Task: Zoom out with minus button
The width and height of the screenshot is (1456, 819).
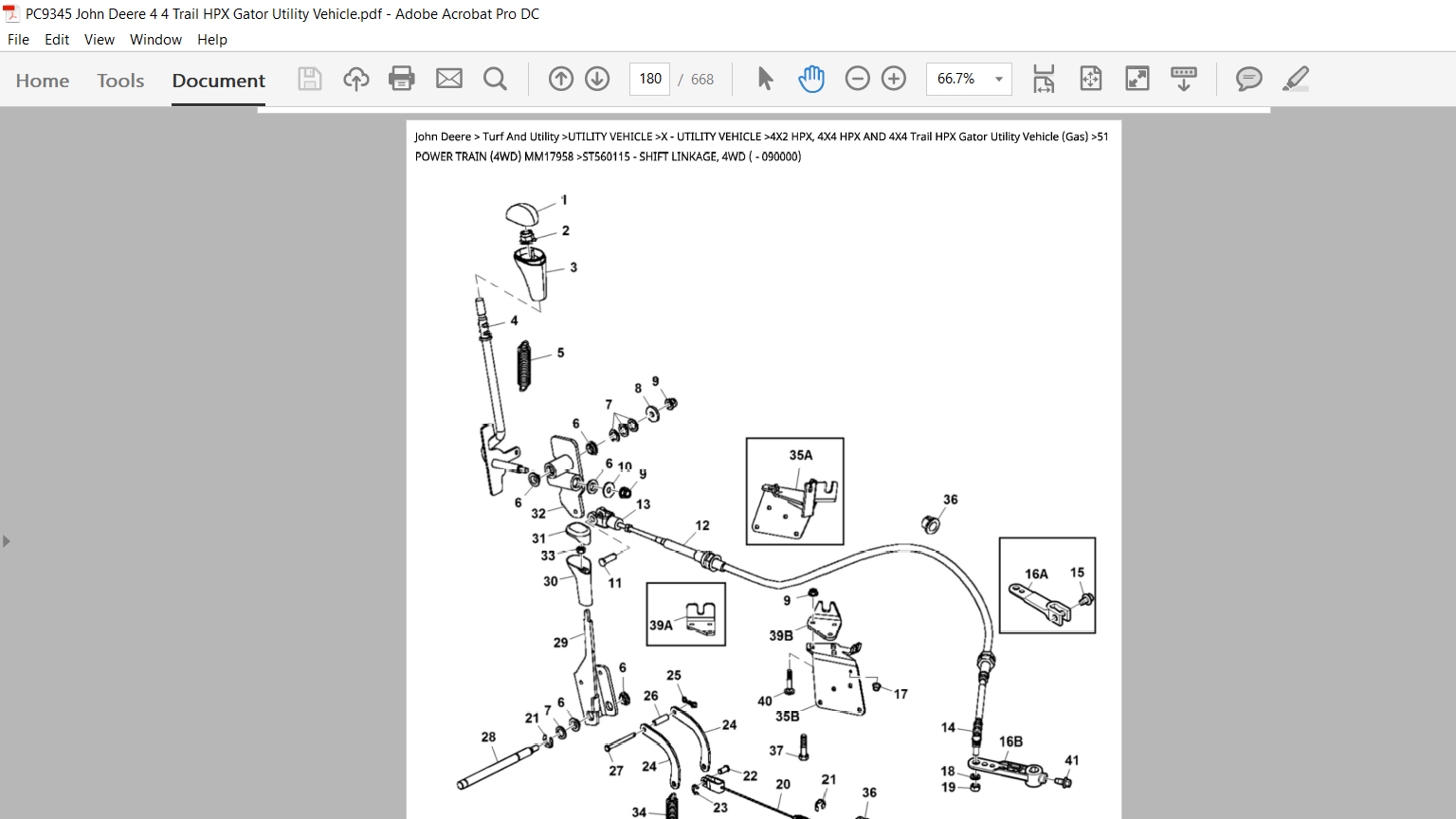Action: click(x=857, y=79)
